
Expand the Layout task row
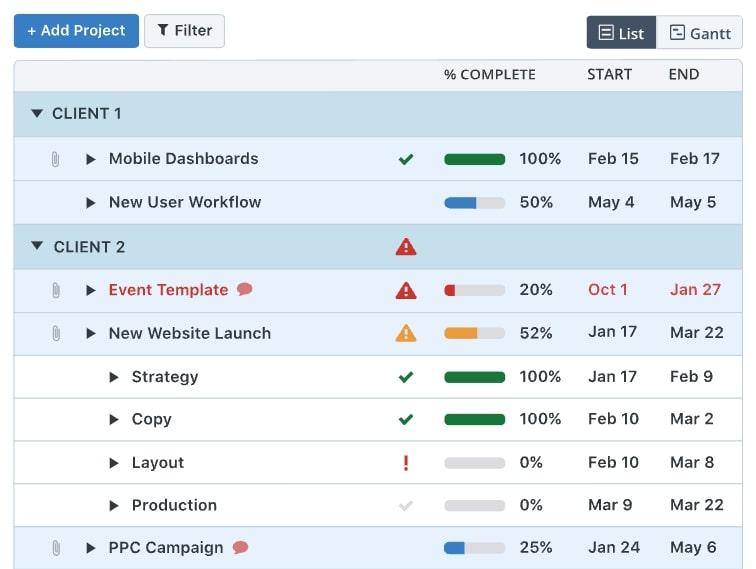(x=114, y=463)
